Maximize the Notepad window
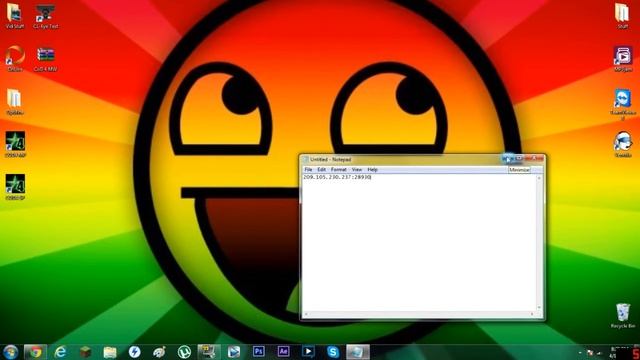Viewport: 640px width, 360px height. pyautogui.click(x=519, y=158)
